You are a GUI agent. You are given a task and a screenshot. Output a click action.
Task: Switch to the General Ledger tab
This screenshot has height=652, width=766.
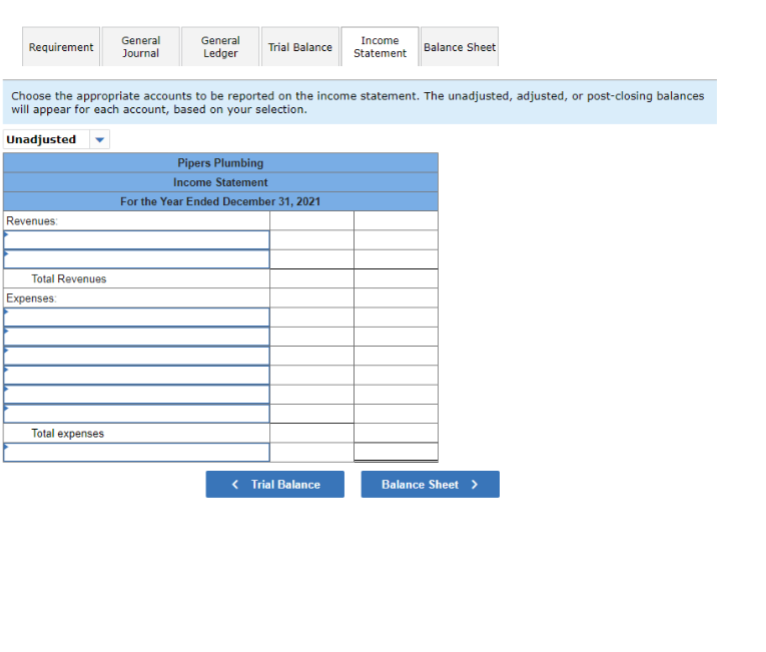(220, 47)
